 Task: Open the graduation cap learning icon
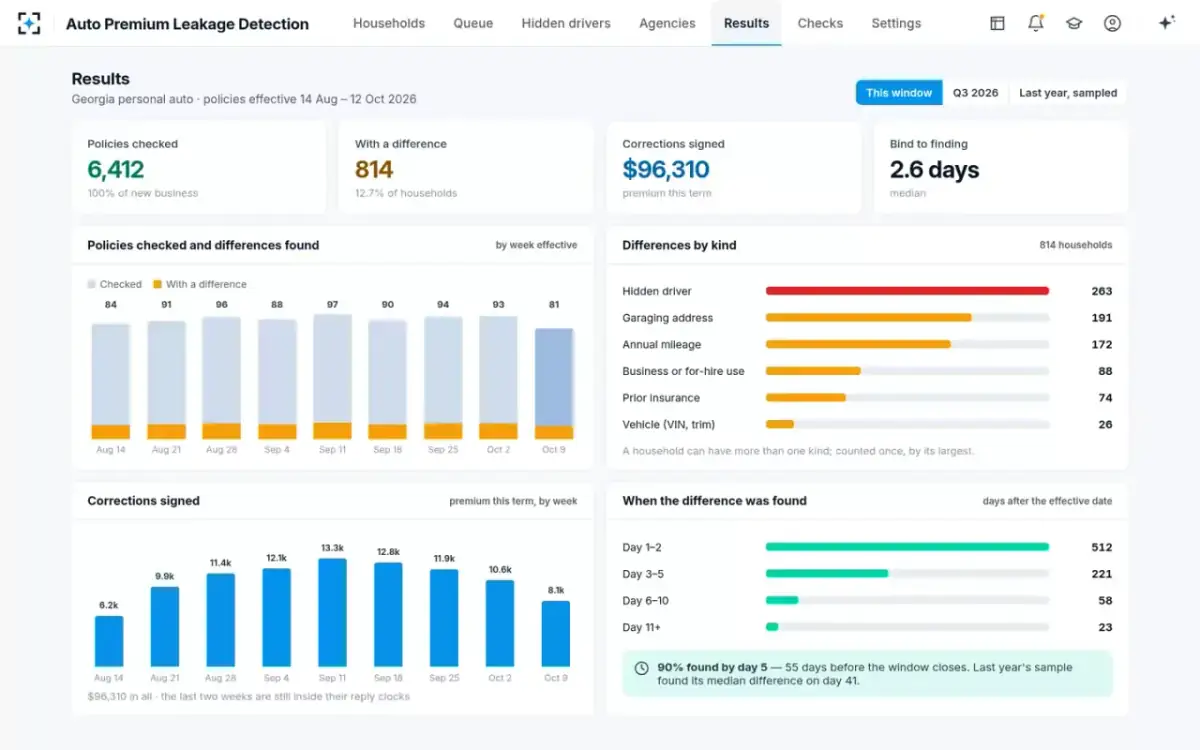1074,23
